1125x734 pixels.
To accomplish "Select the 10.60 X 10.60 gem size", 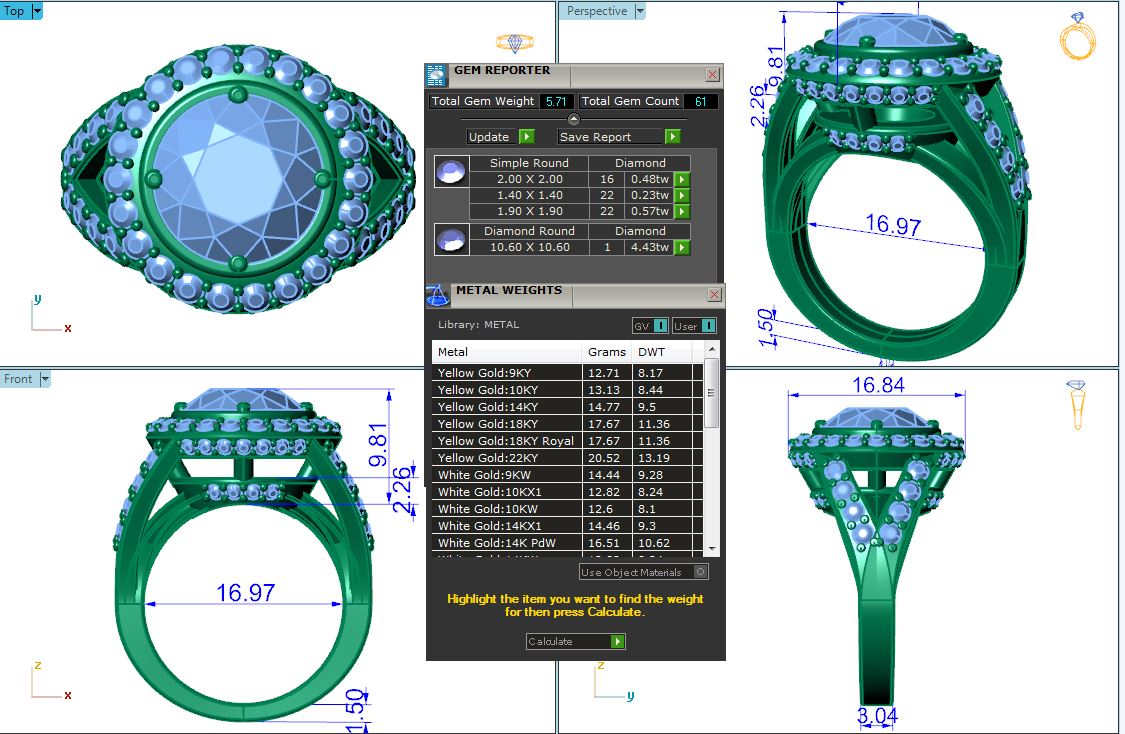I will click(529, 248).
